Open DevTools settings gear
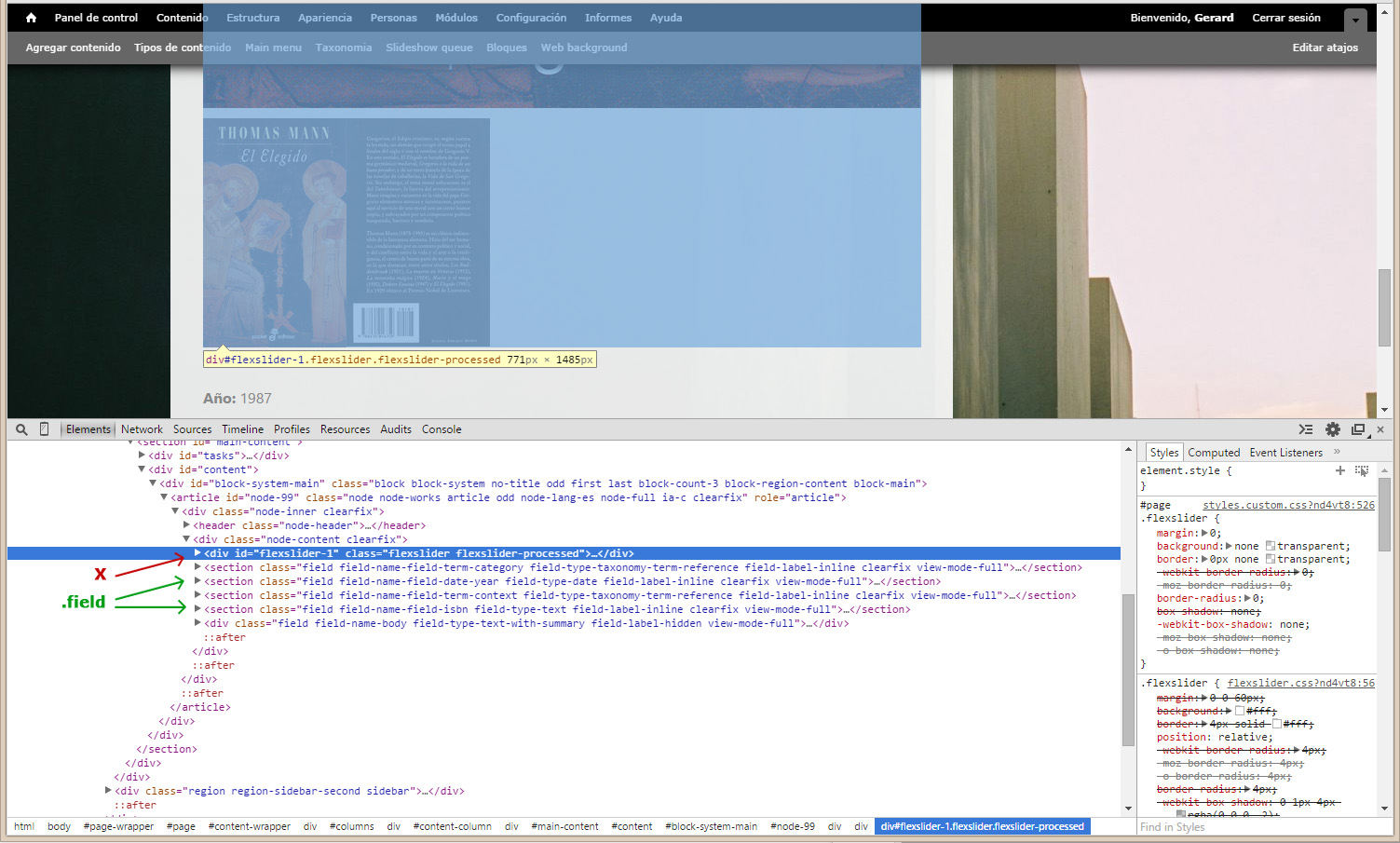This screenshot has height=843, width=1400. (x=1333, y=429)
